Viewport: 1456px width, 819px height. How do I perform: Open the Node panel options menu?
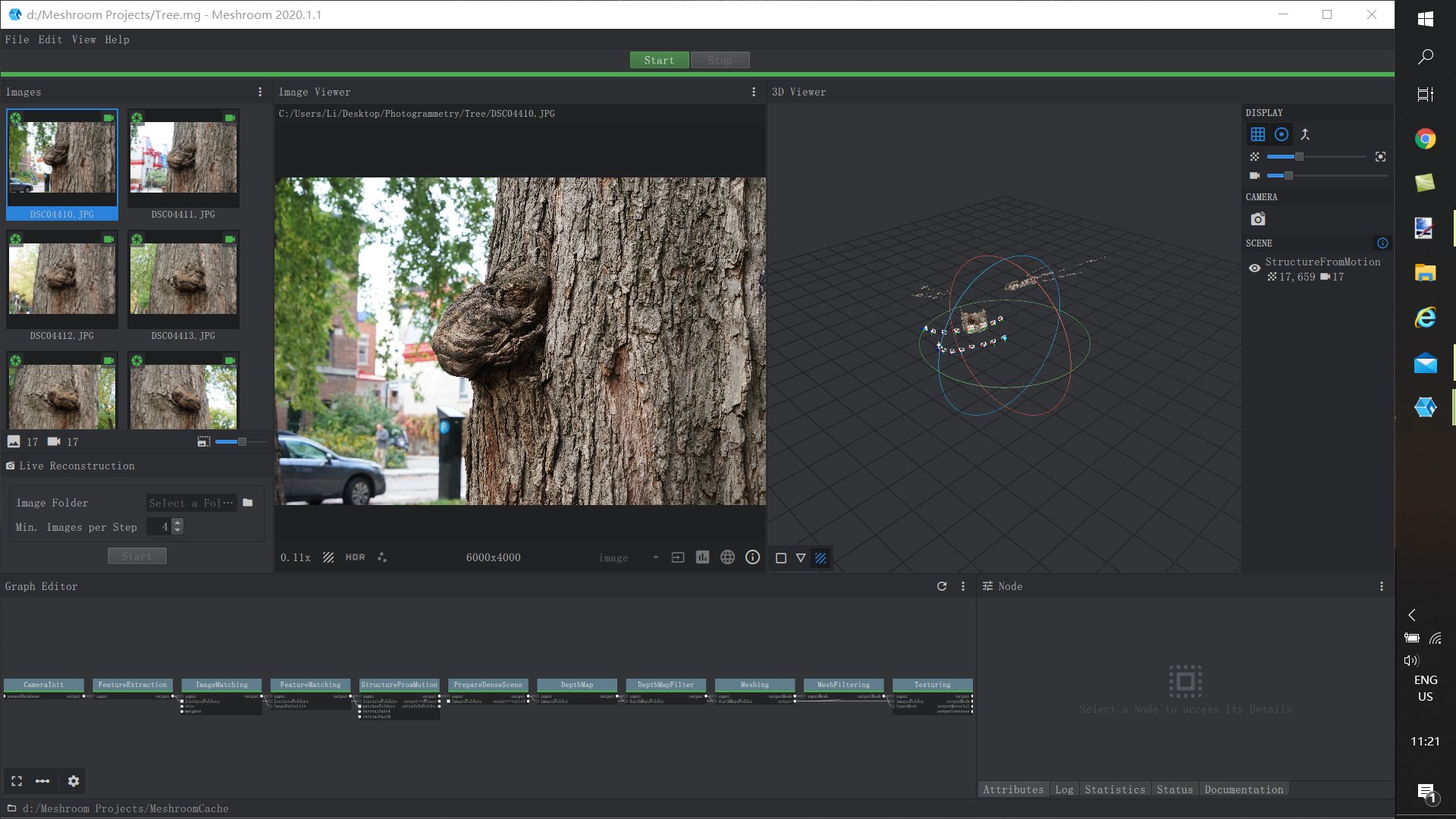point(1382,586)
